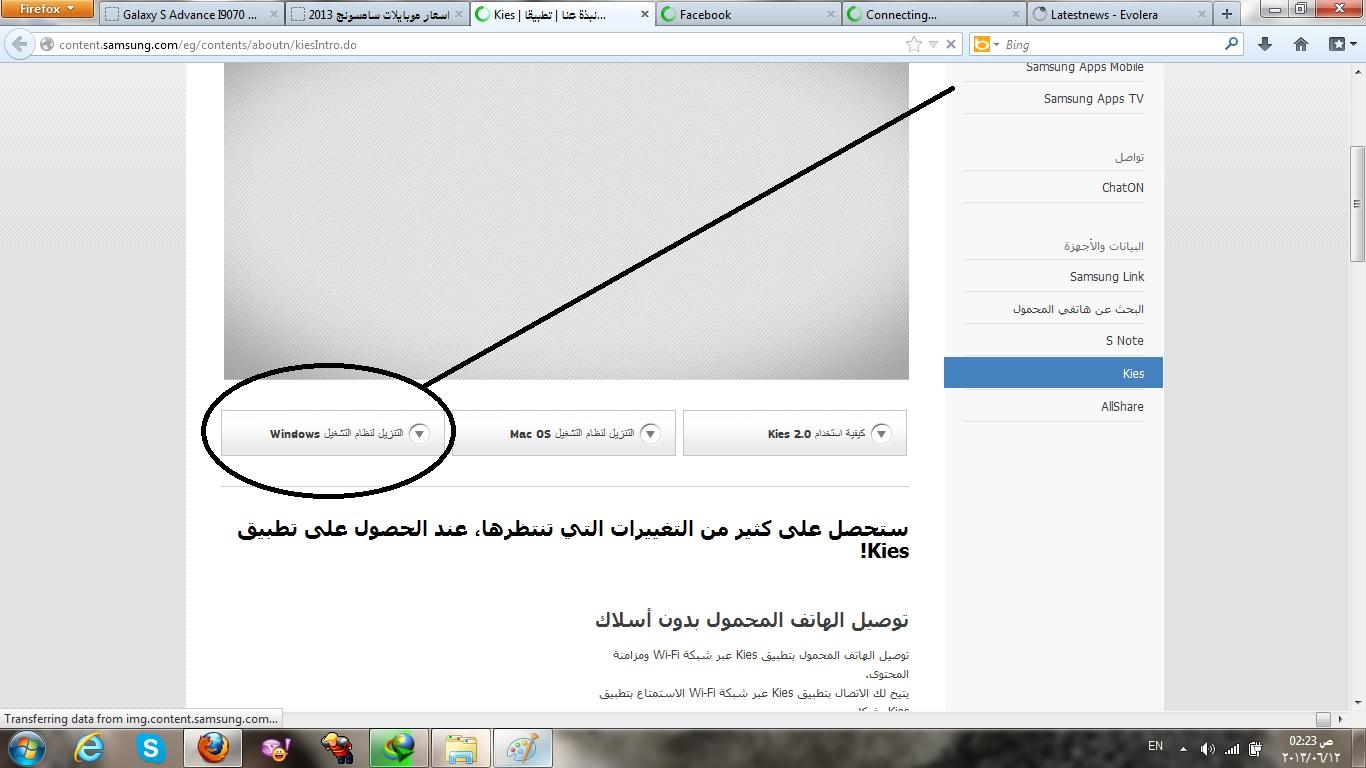Click the browser back arrow button
The image size is (1366, 768).
coord(19,45)
